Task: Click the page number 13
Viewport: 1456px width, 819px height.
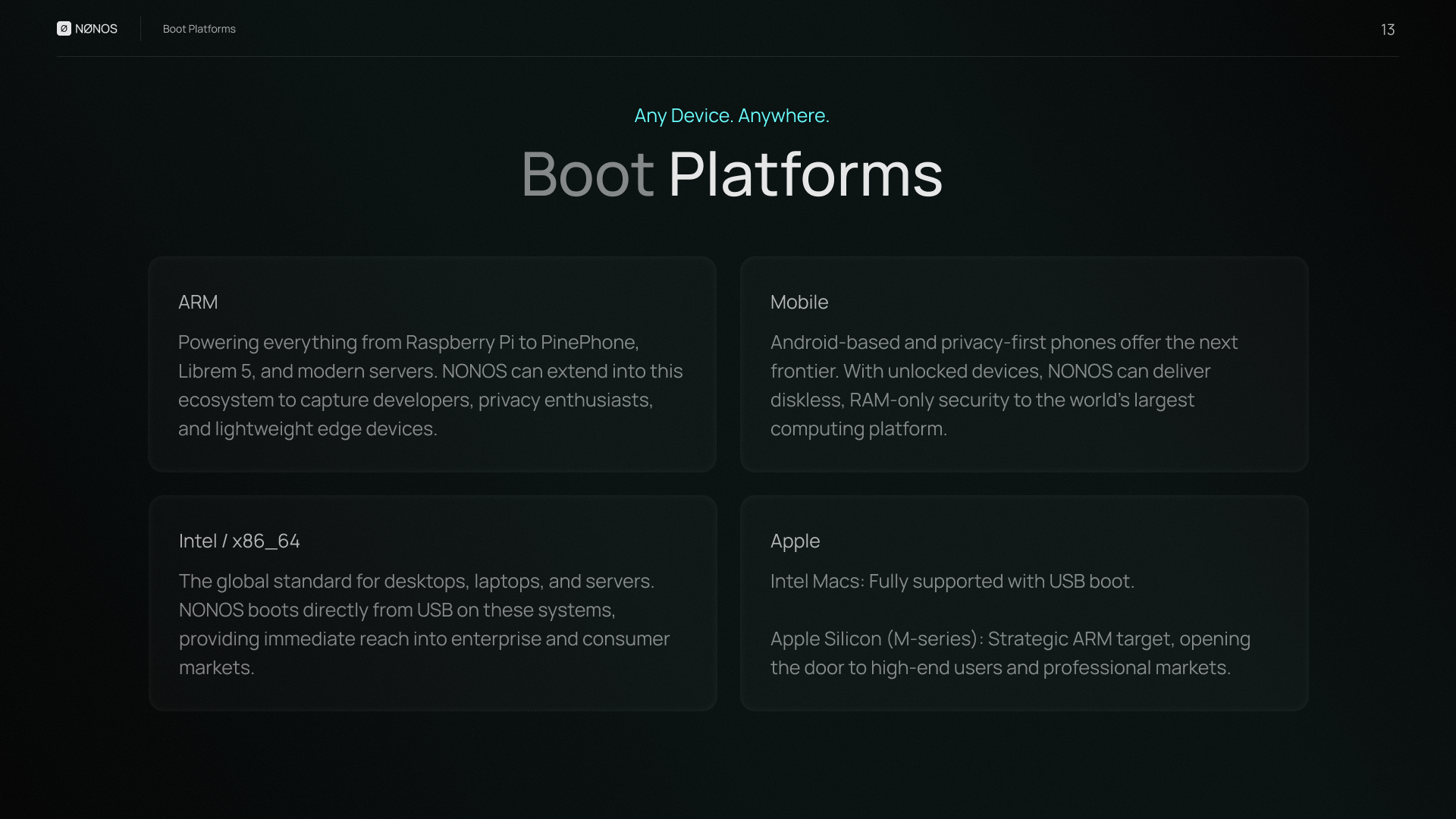Action: tap(1387, 30)
